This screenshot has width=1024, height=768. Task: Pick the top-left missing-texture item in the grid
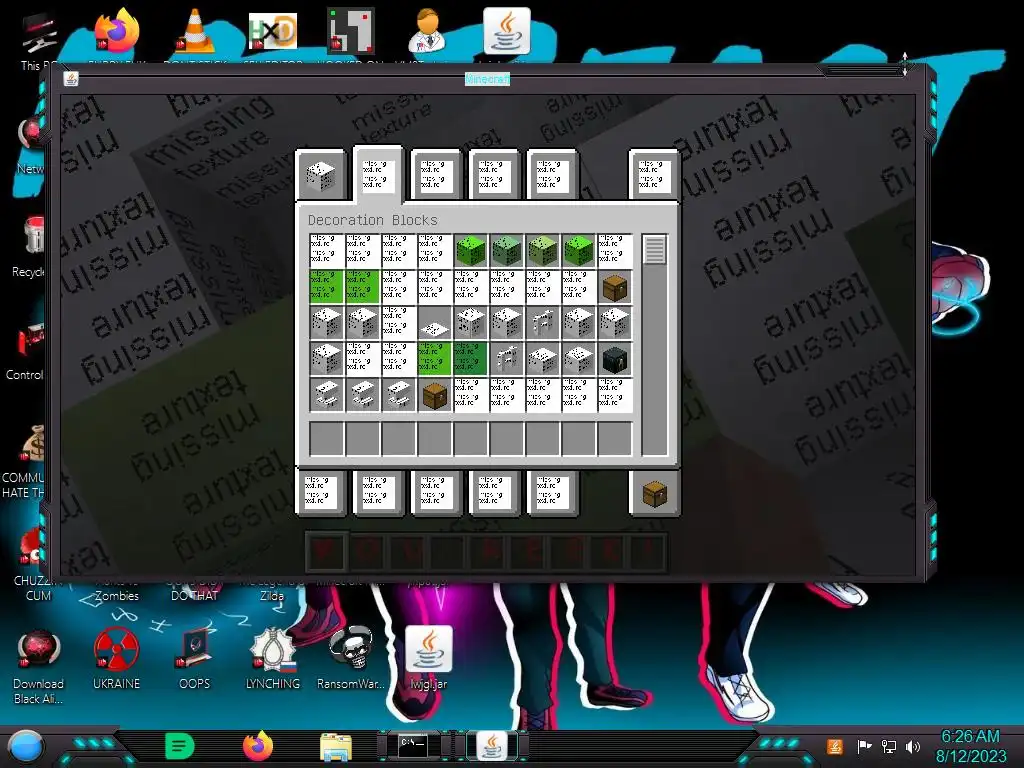click(x=326, y=251)
